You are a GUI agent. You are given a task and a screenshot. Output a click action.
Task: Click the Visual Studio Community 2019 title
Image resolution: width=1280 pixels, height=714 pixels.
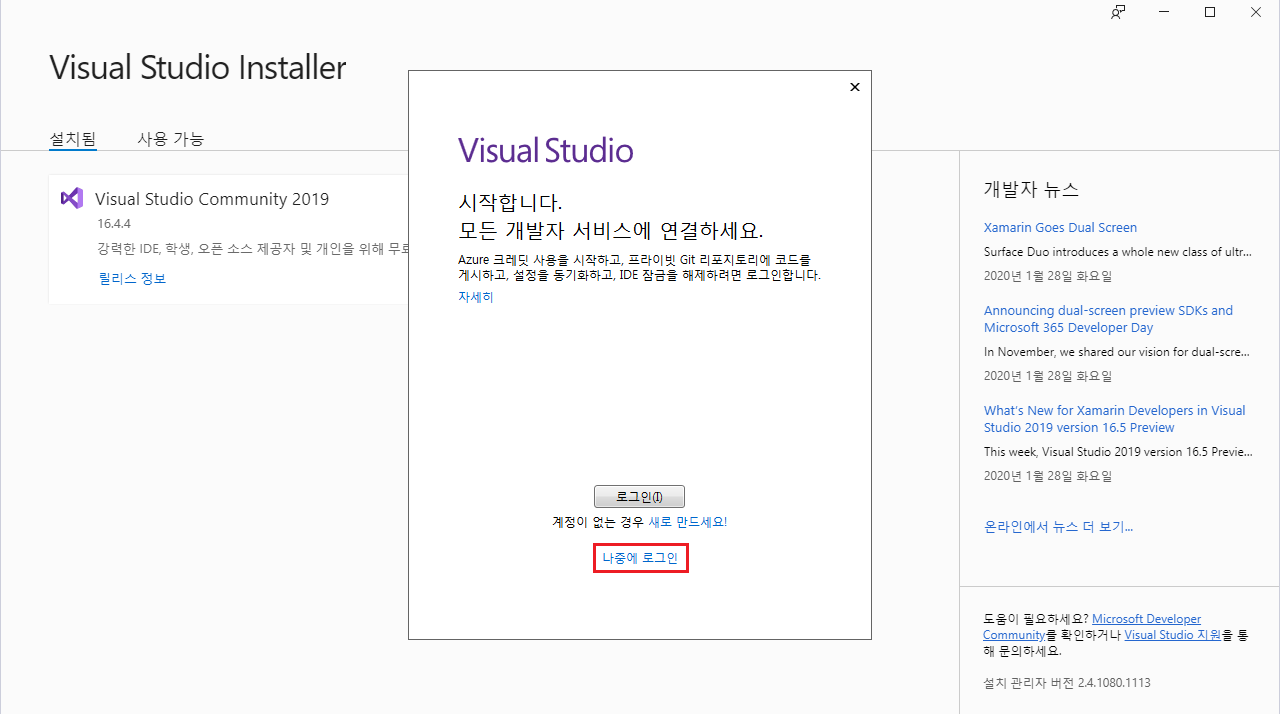point(212,198)
